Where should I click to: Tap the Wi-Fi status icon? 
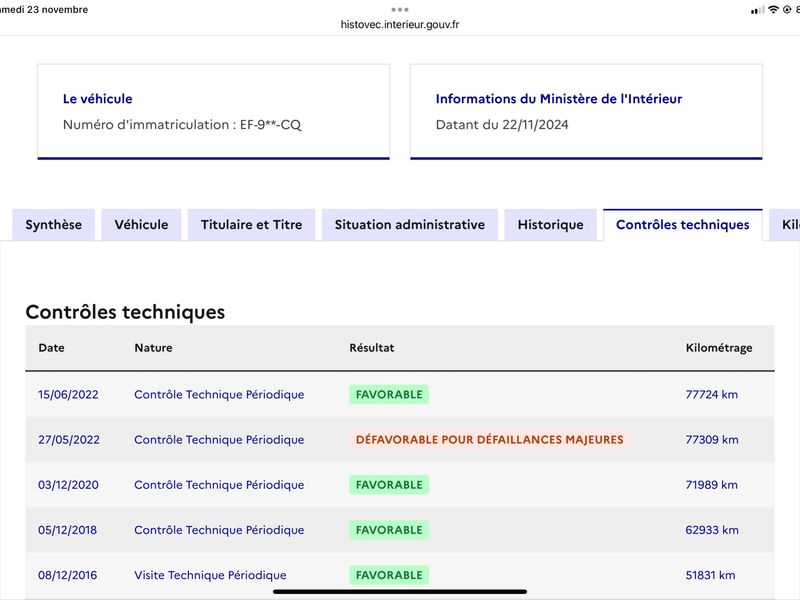tap(773, 10)
